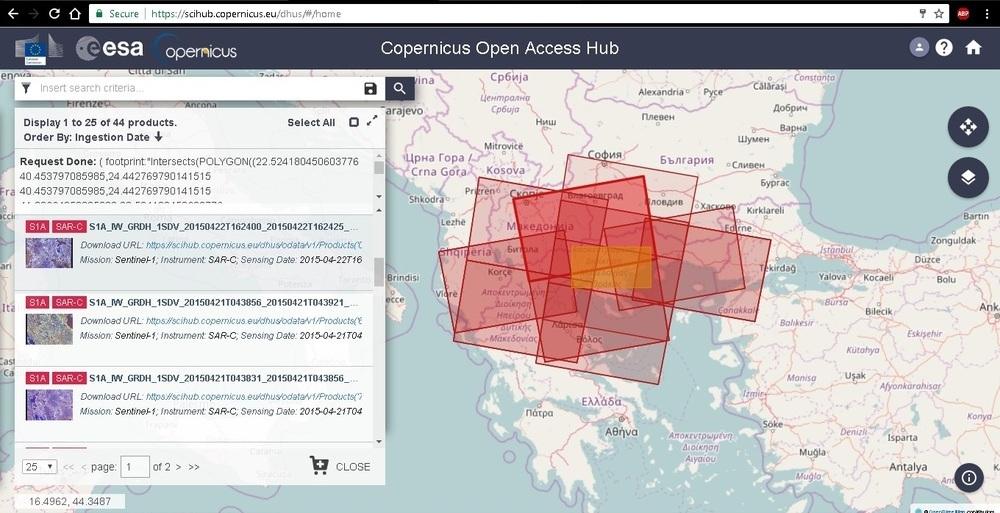This screenshot has height=513, width=1000.
Task: Click the Copernicus logo in the header
Action: tap(196, 49)
